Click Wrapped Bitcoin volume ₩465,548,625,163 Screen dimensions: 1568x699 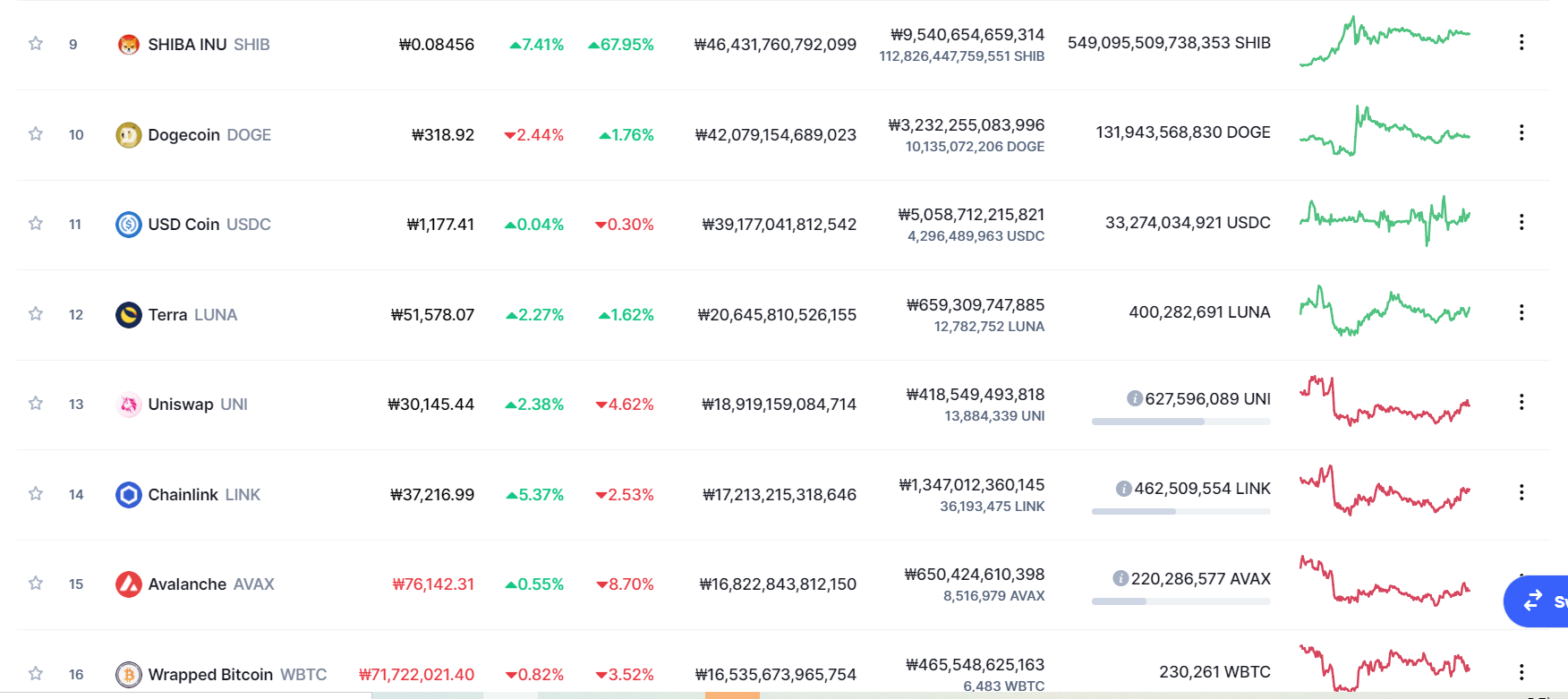976,665
